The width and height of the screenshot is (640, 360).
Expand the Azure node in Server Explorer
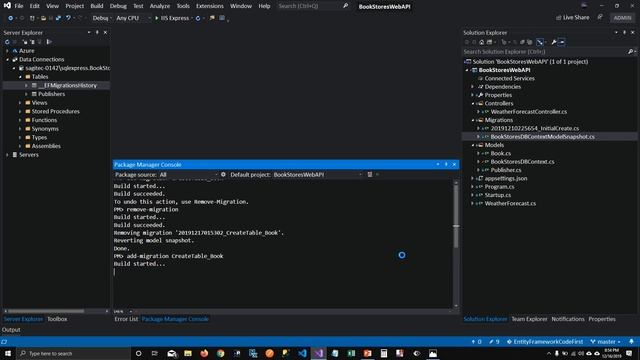[7, 51]
